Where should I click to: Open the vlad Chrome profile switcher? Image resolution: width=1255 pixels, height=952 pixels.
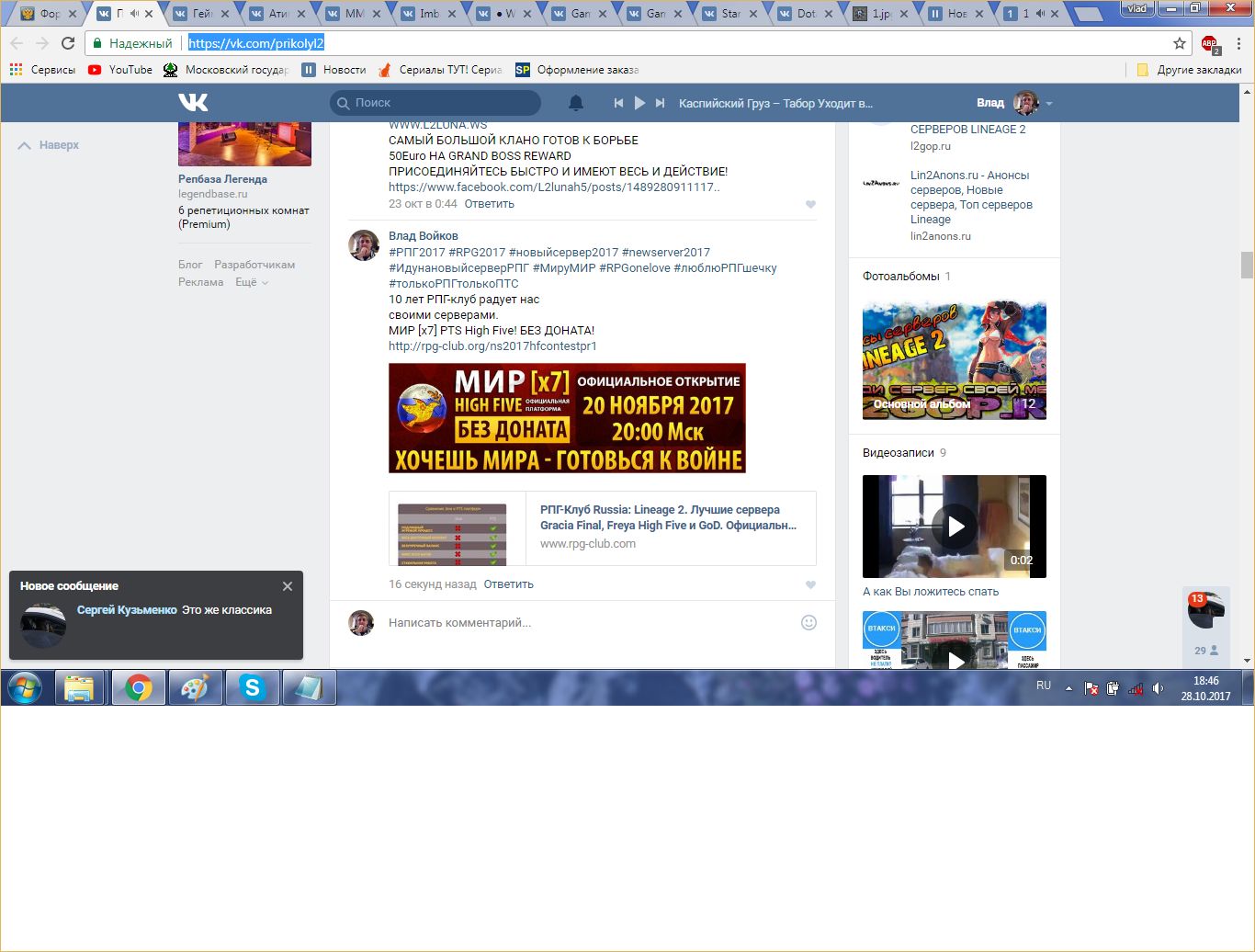pyautogui.click(x=1137, y=8)
